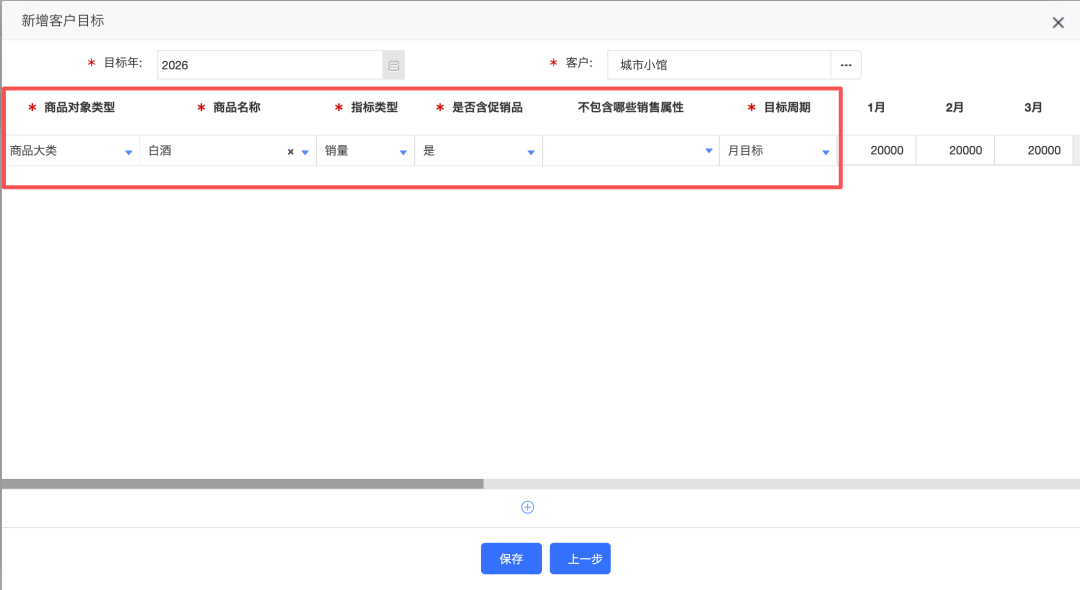The image size is (1080, 590).
Task: Click the 客户 field showing 城市小馆
Action: pyautogui.click(x=720, y=64)
